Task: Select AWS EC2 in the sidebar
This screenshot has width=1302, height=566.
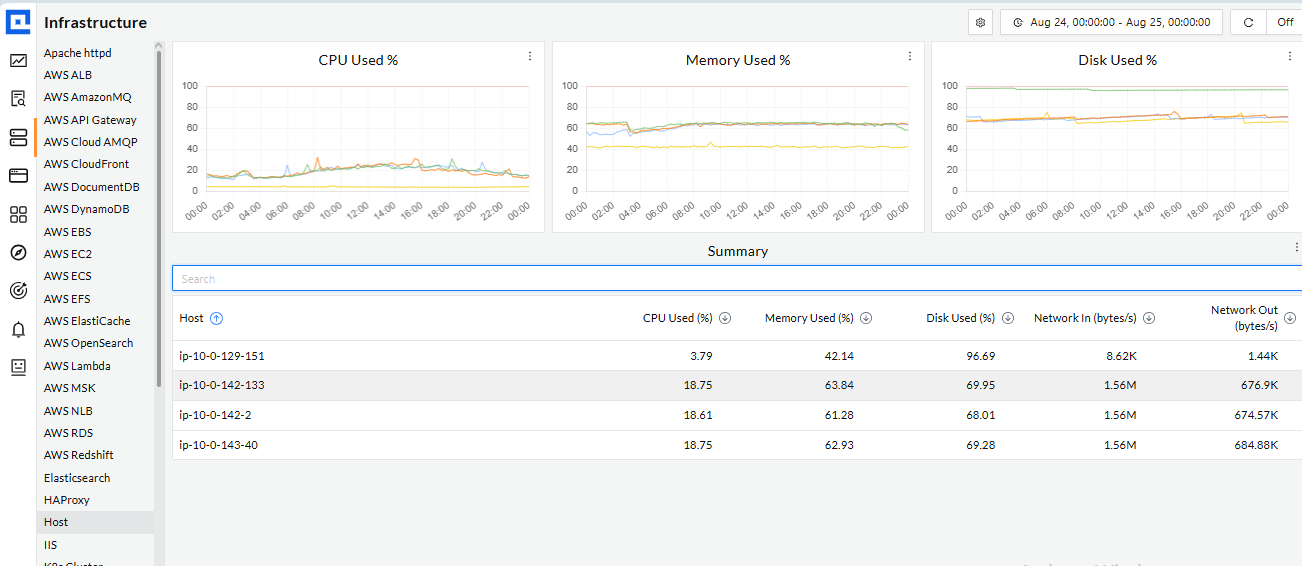Action: point(68,254)
